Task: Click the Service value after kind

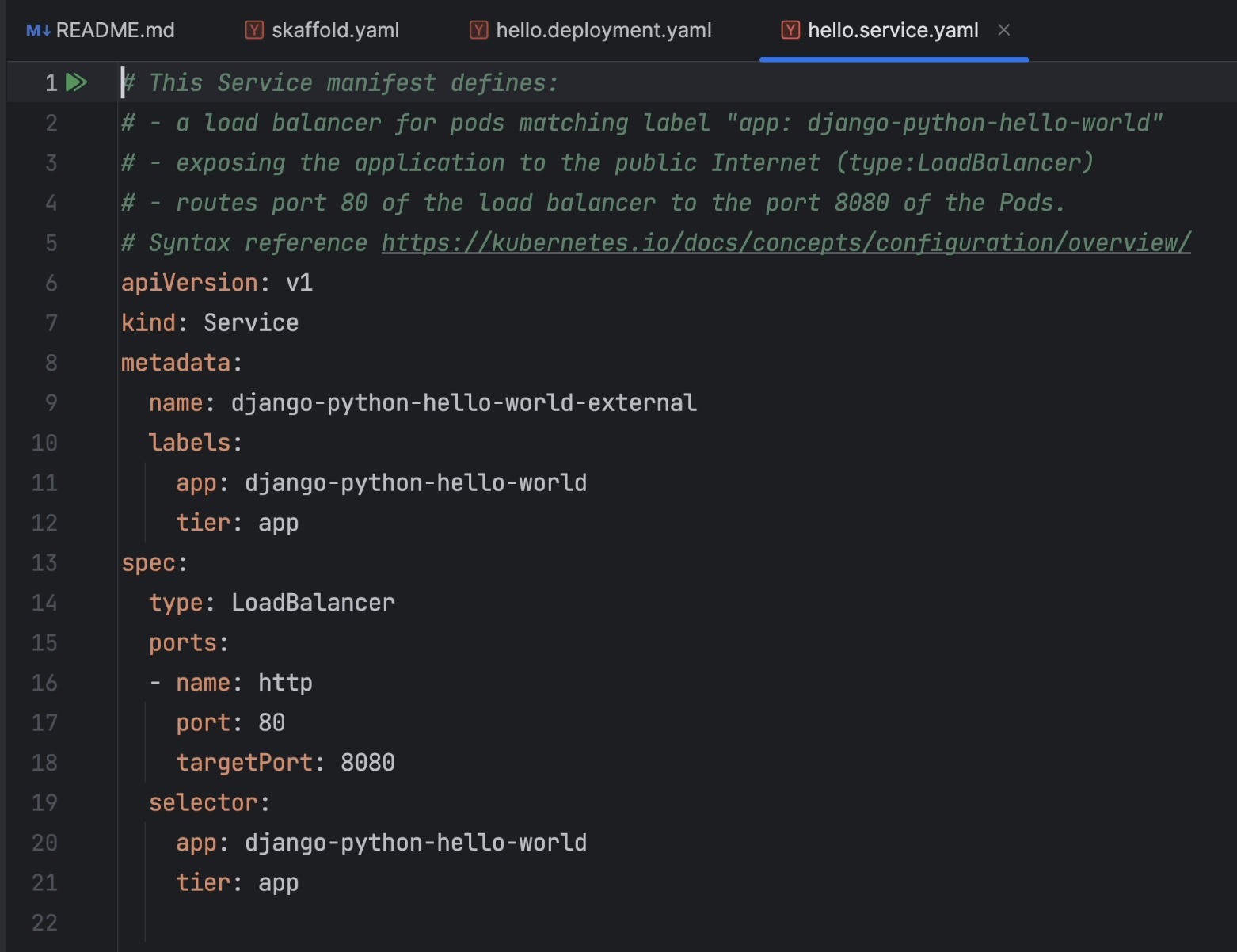Action: point(251,323)
